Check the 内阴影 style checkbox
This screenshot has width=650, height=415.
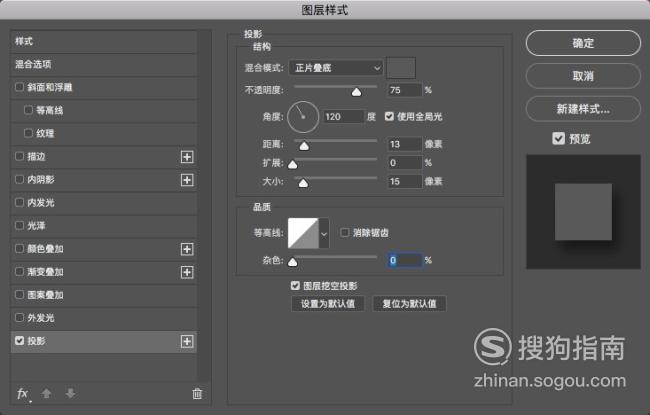click(x=19, y=179)
